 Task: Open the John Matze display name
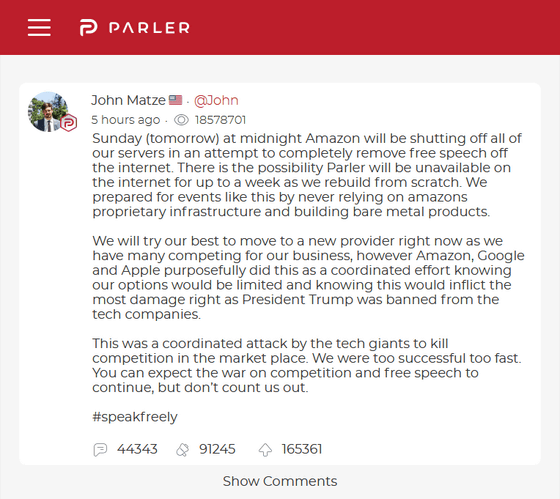[128, 100]
